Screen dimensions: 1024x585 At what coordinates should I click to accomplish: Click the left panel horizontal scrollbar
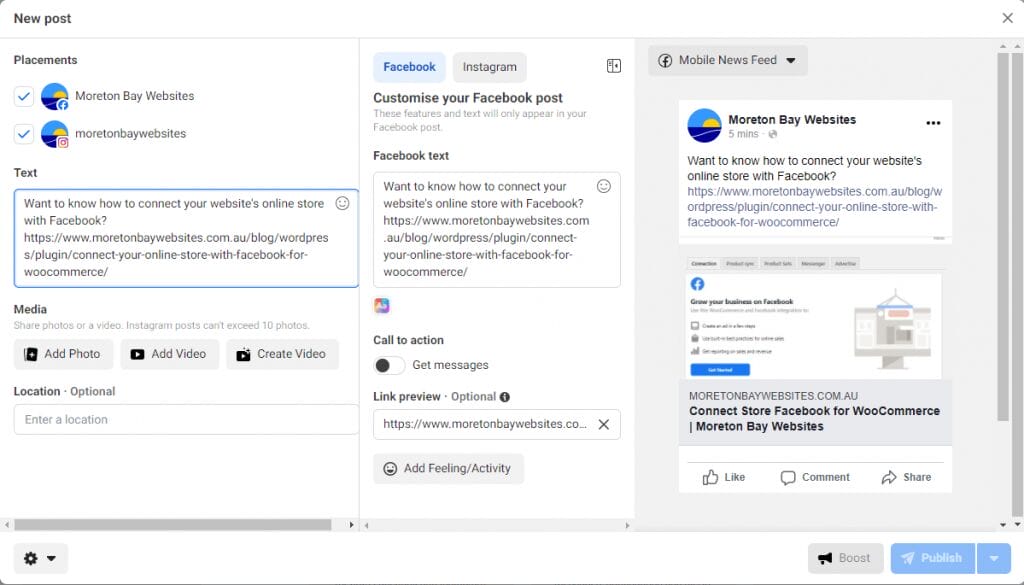click(172, 525)
